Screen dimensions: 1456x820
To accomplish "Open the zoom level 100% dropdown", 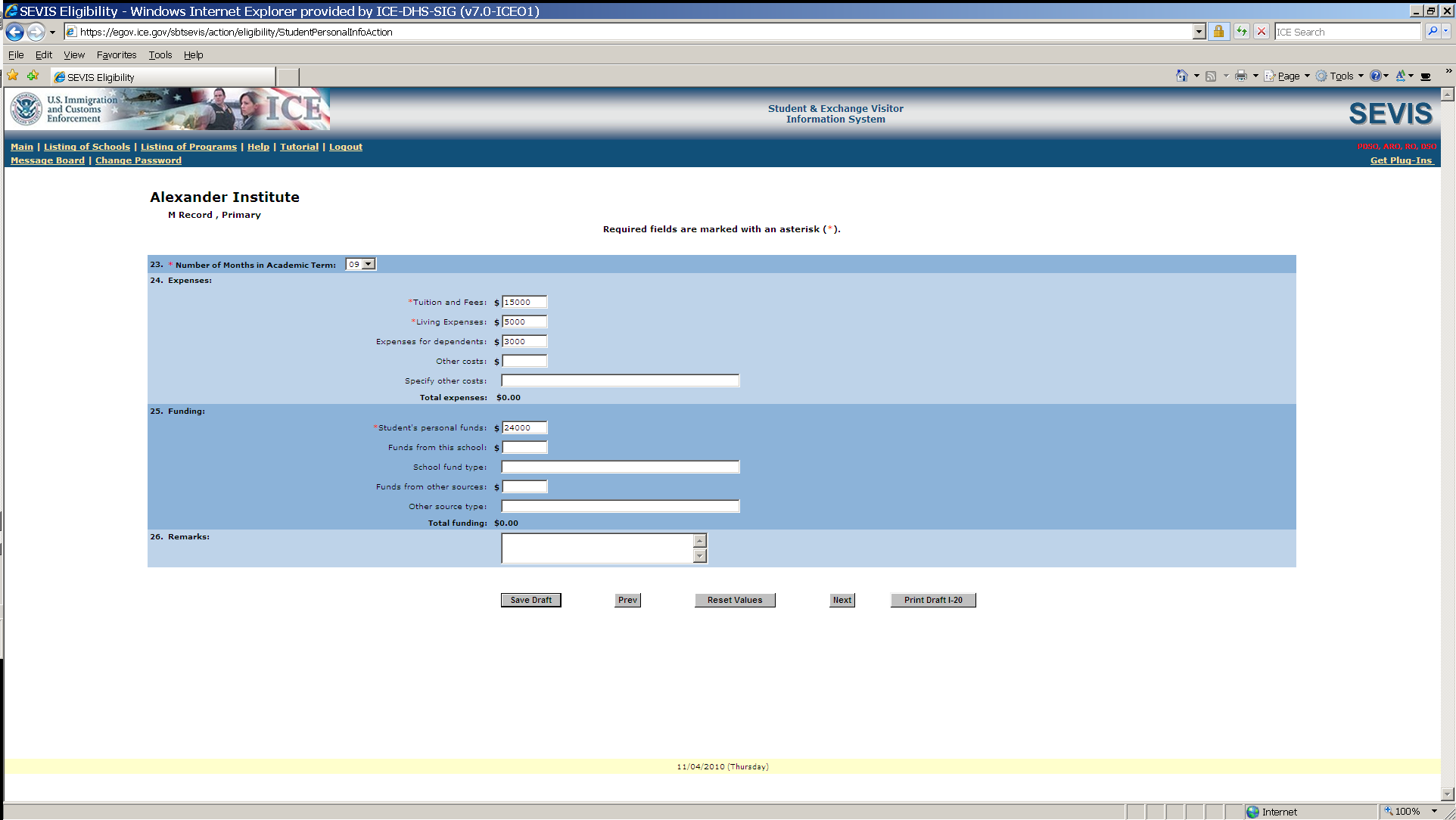I will click(1434, 811).
